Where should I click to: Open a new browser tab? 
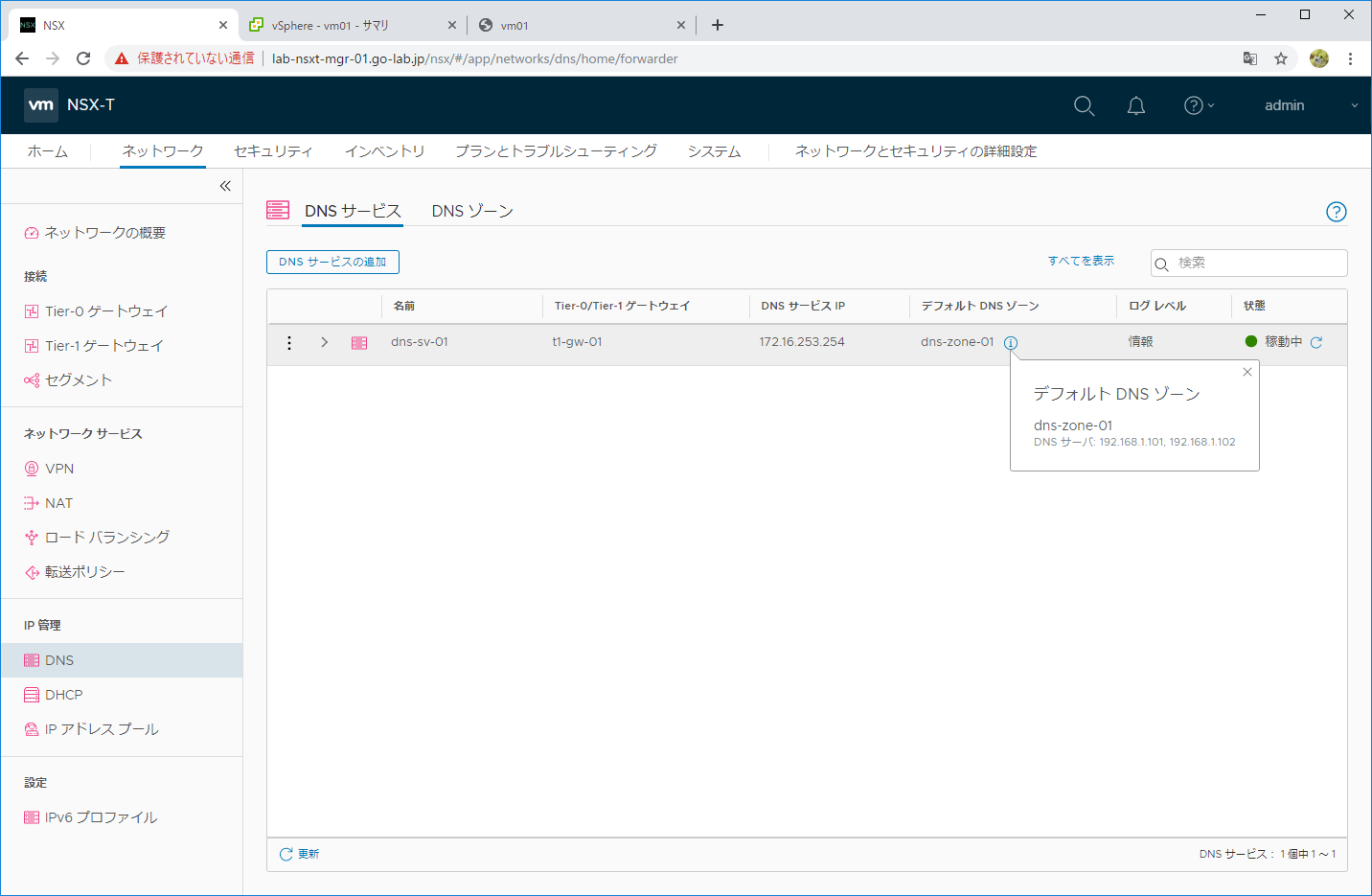point(718,25)
